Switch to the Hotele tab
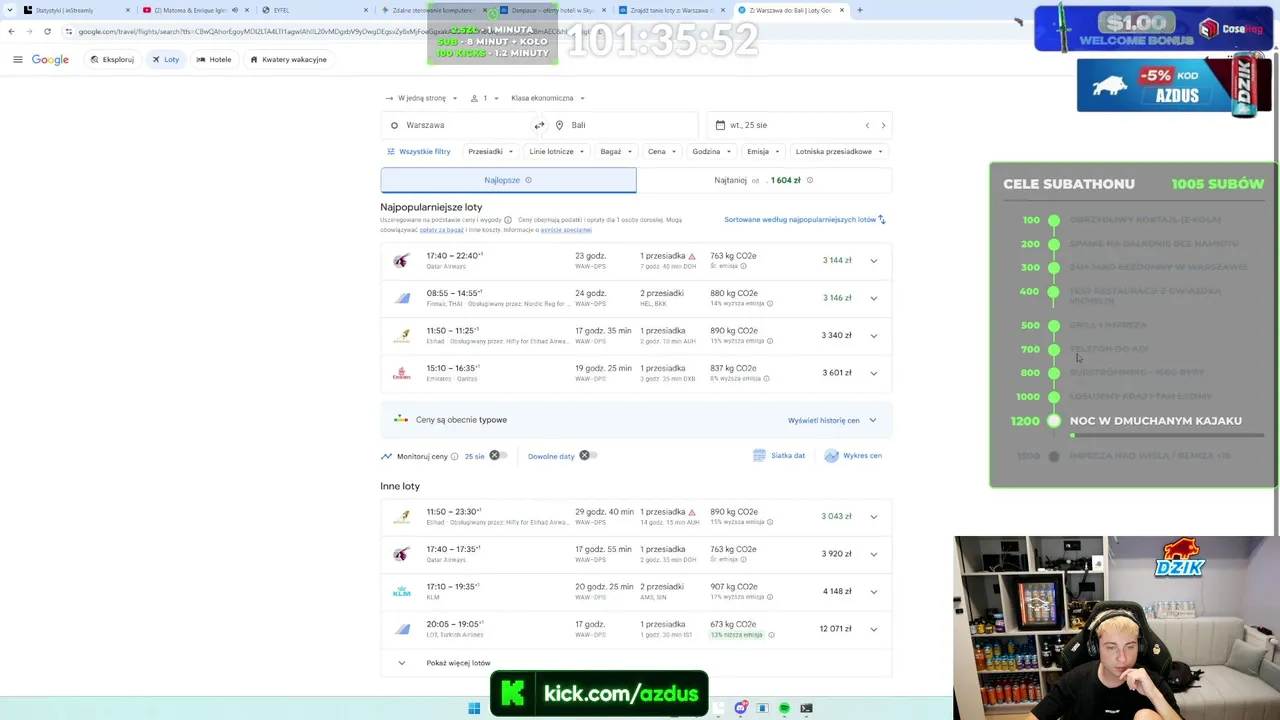The image size is (1280, 720). coord(214,60)
